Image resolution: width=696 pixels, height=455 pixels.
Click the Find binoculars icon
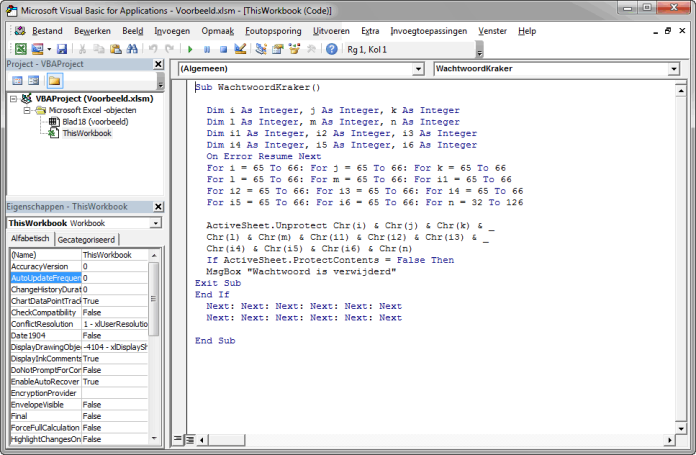[130, 49]
